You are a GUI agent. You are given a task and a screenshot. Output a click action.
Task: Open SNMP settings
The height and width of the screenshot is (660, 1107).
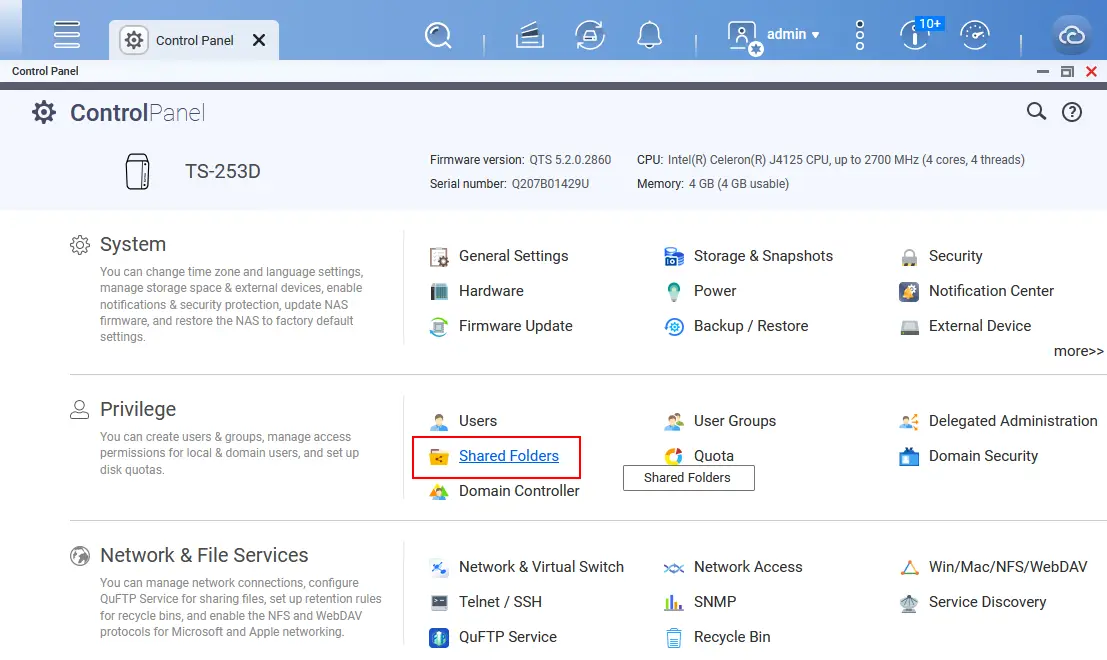coord(700,602)
